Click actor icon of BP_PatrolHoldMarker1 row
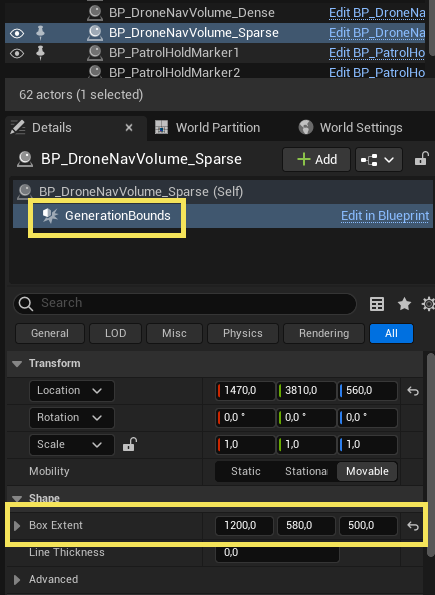The height and width of the screenshot is (595, 435). coord(95,53)
